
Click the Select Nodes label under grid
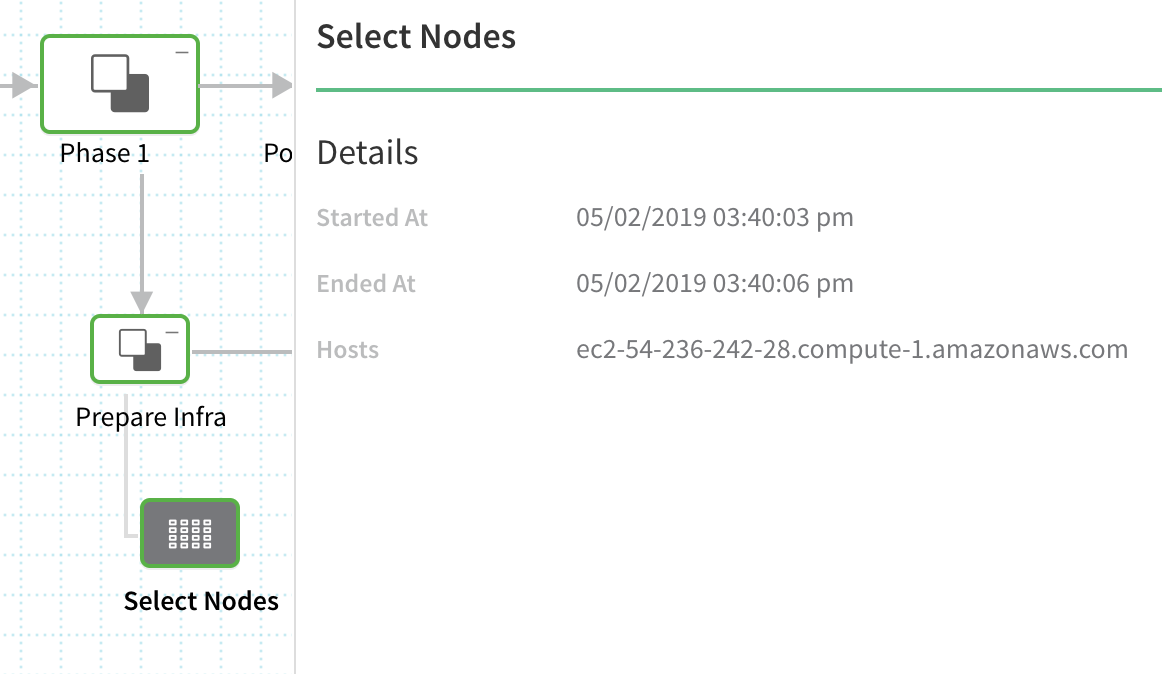pos(201,601)
